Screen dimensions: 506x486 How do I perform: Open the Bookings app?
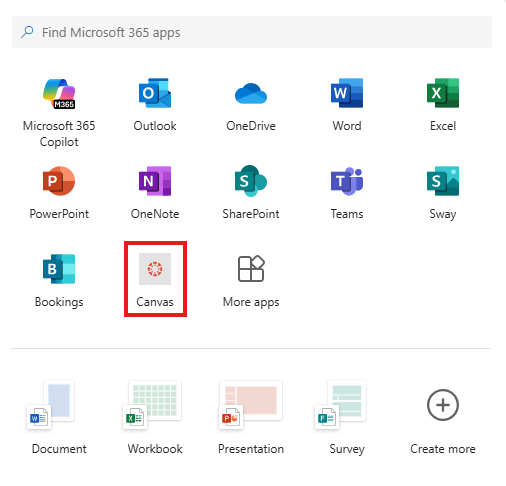tap(59, 269)
